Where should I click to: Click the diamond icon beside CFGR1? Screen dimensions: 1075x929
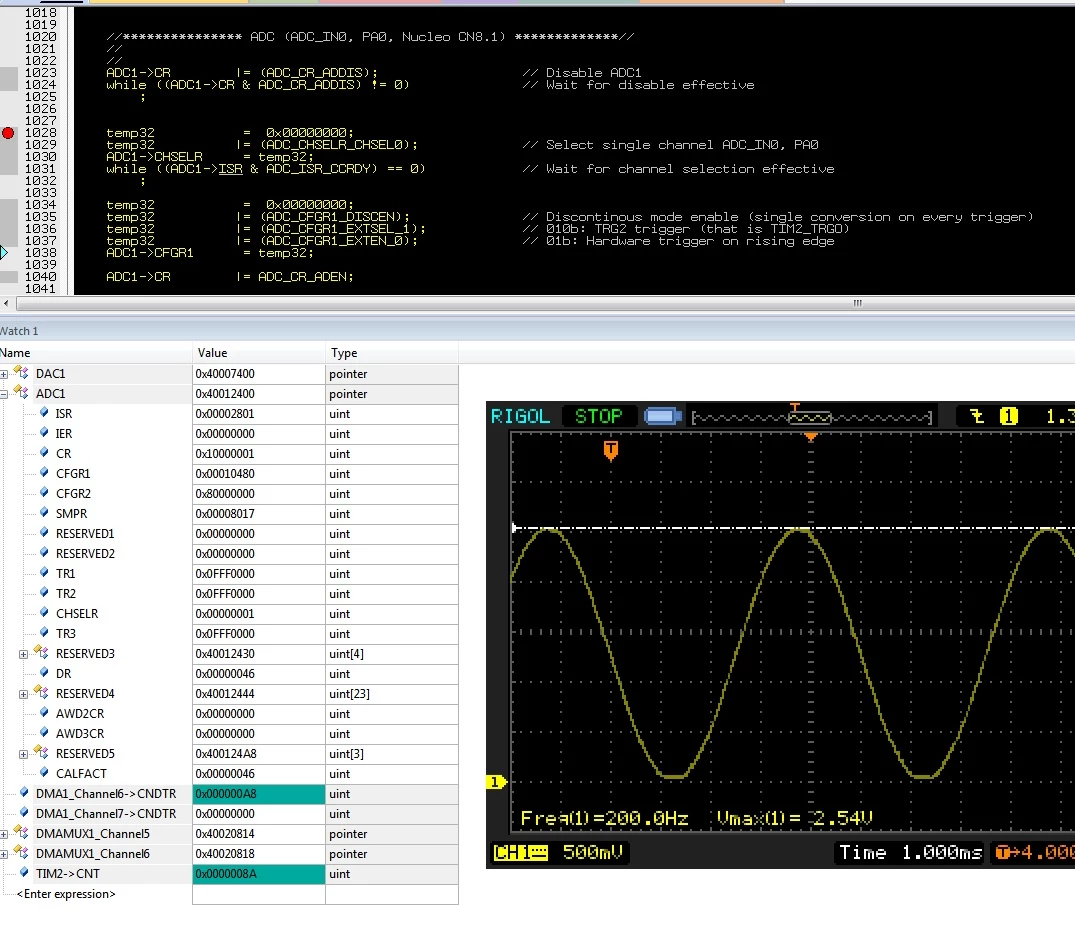(x=45, y=472)
